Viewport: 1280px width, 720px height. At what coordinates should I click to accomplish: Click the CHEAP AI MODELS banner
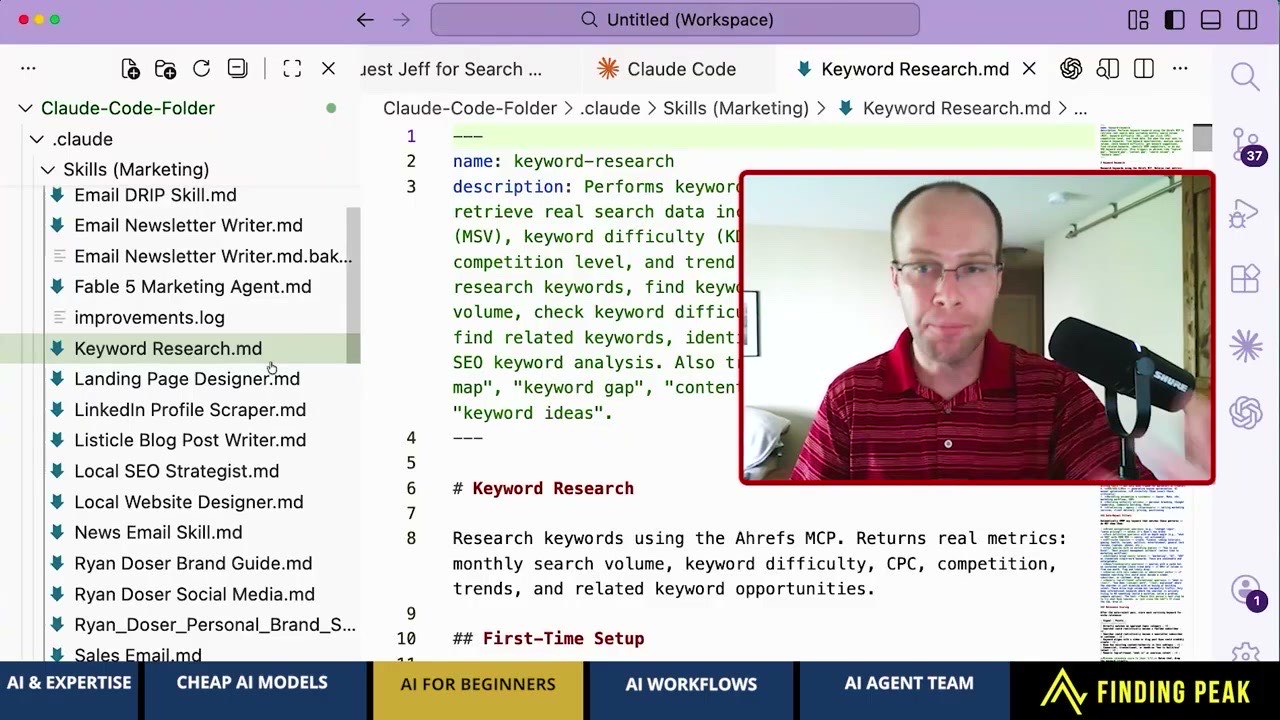[x=252, y=684]
